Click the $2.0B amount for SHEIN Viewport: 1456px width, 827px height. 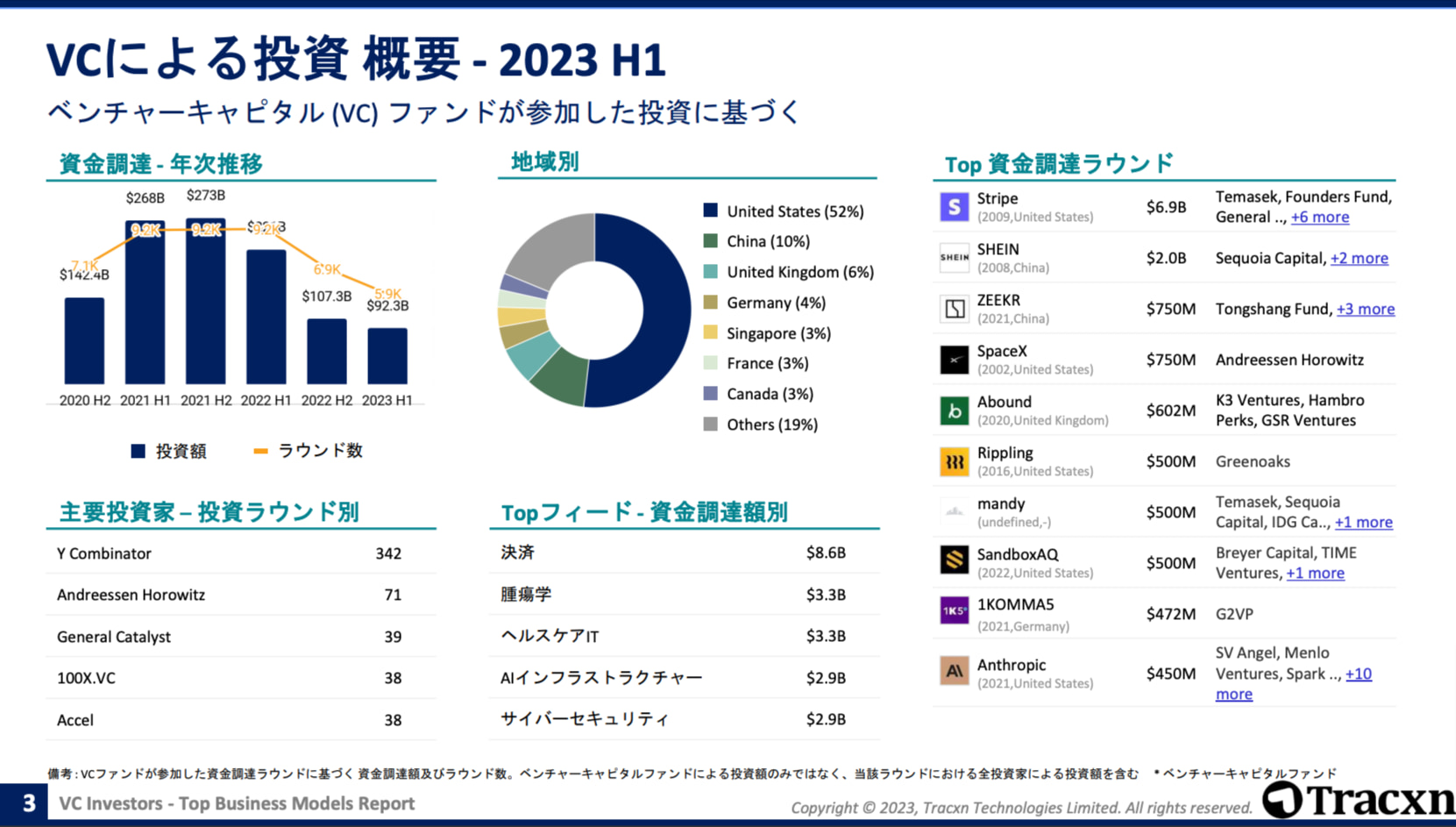(1166, 258)
